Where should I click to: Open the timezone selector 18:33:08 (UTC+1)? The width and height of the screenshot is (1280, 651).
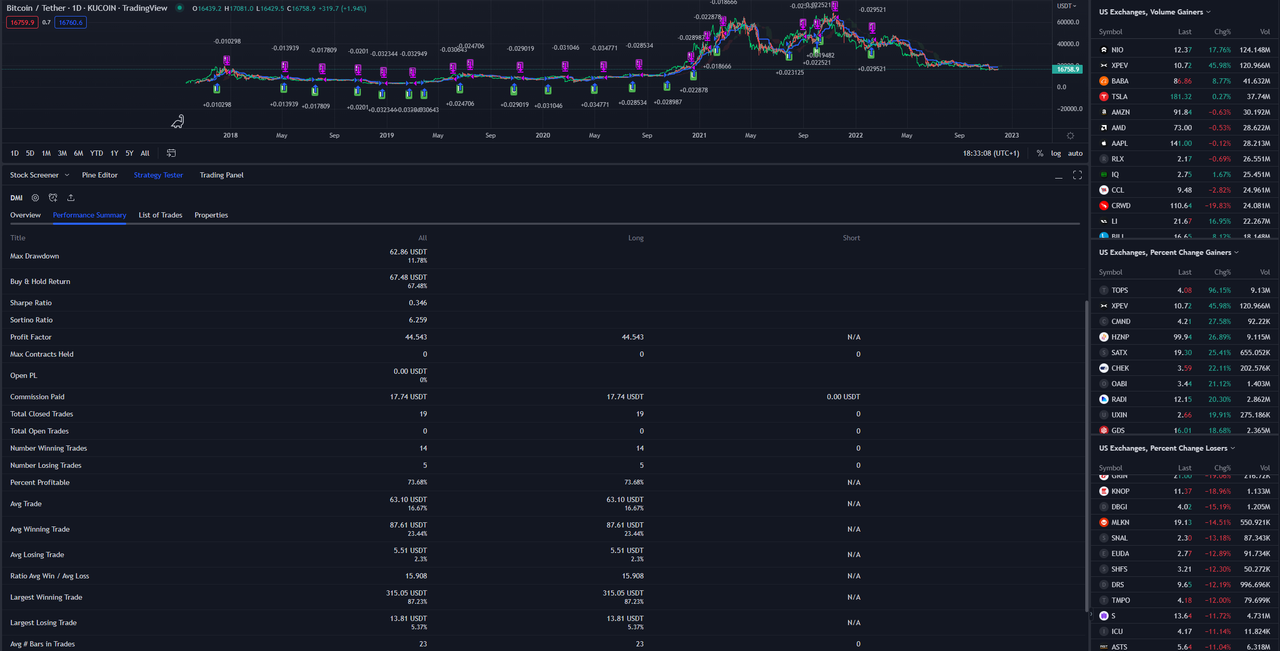991,153
